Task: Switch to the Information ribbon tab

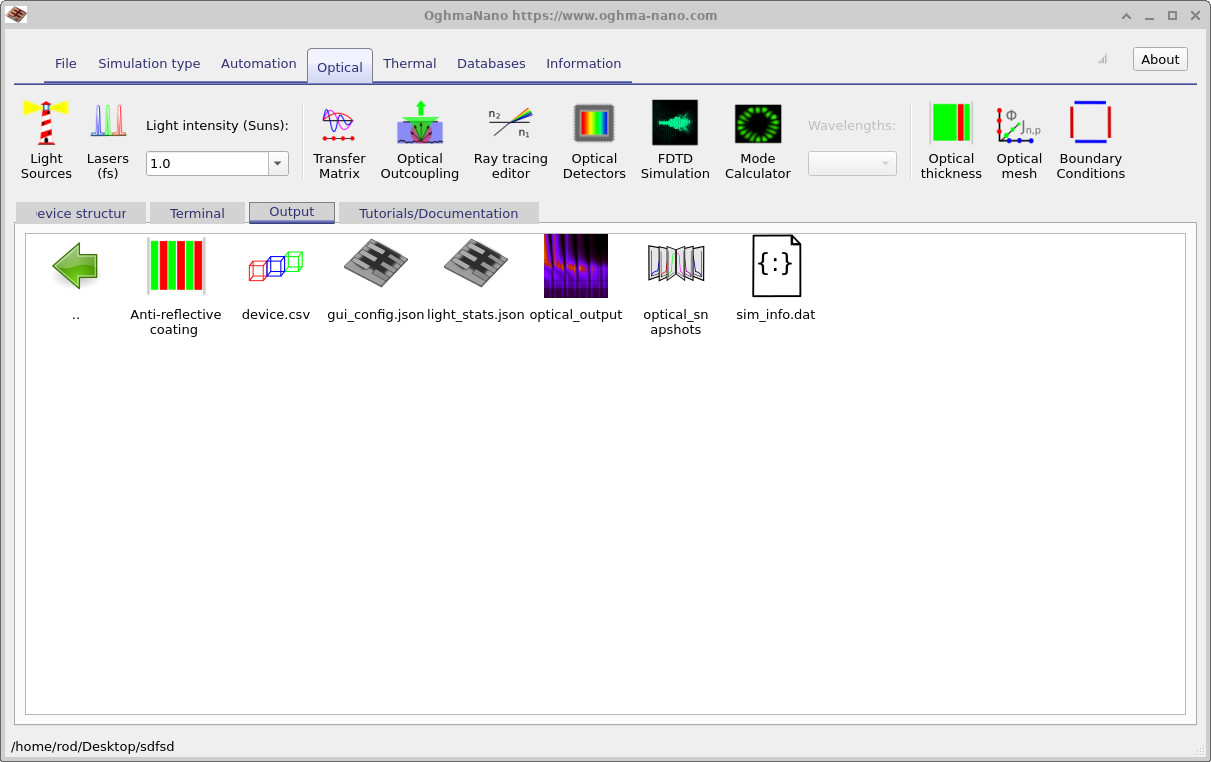Action: pos(584,63)
